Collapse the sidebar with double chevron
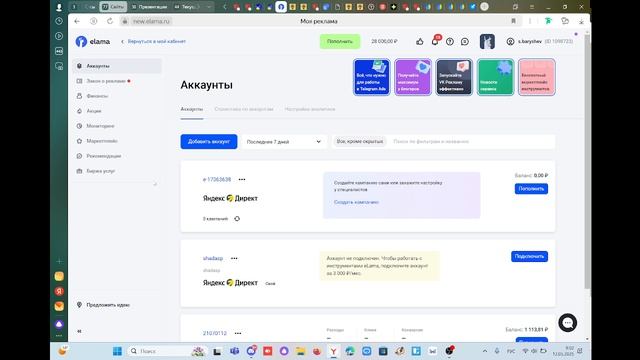The height and width of the screenshot is (360, 640). point(79,331)
